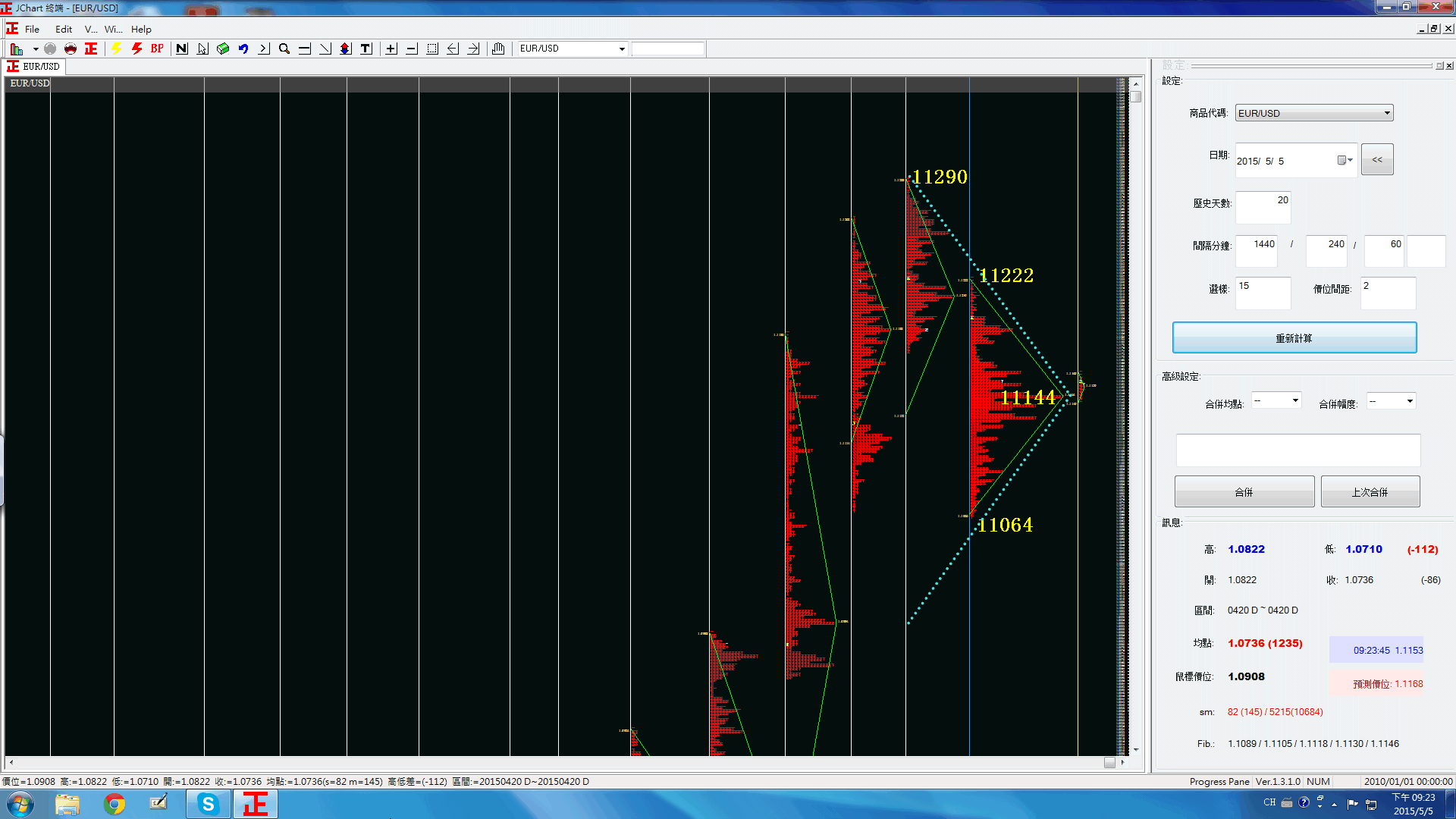Click the vertical scrollbar down arrow
The height and width of the screenshot is (819, 1456).
pyautogui.click(x=1136, y=749)
